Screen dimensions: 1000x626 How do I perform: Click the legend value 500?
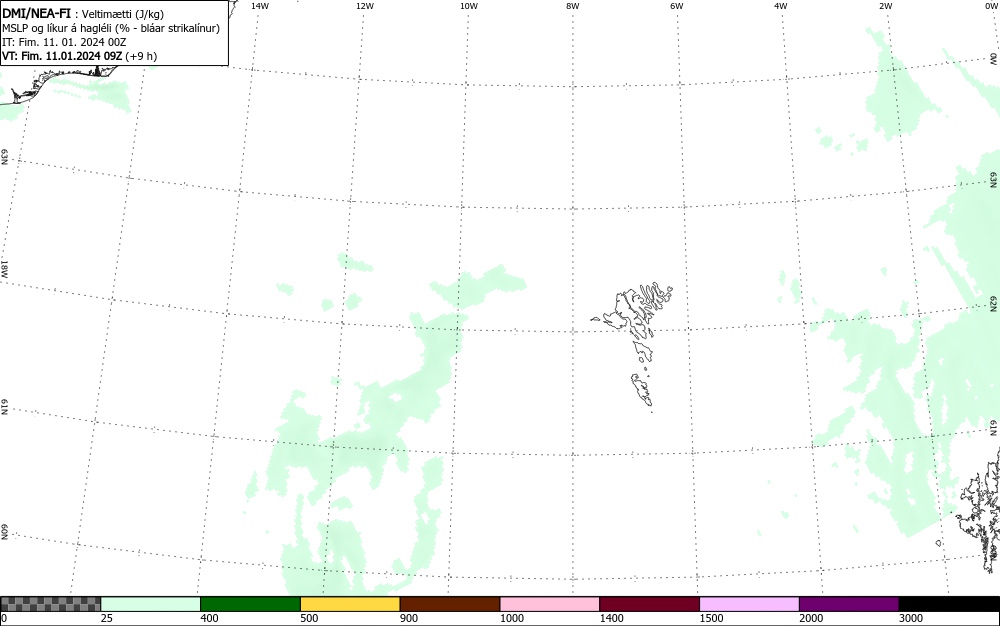pyautogui.click(x=309, y=618)
